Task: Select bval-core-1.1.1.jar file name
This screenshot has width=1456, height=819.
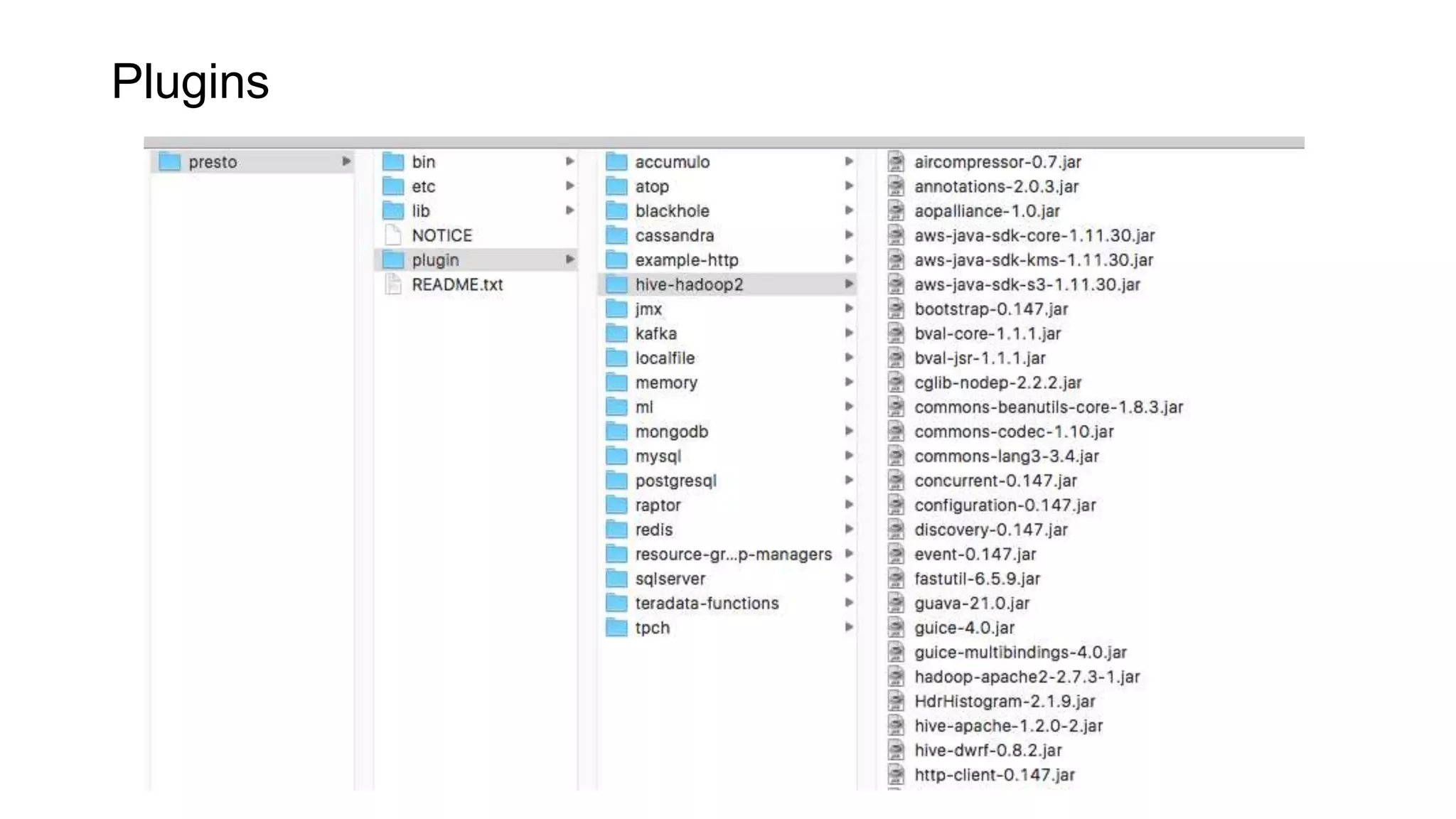Action: pyautogui.click(x=987, y=334)
